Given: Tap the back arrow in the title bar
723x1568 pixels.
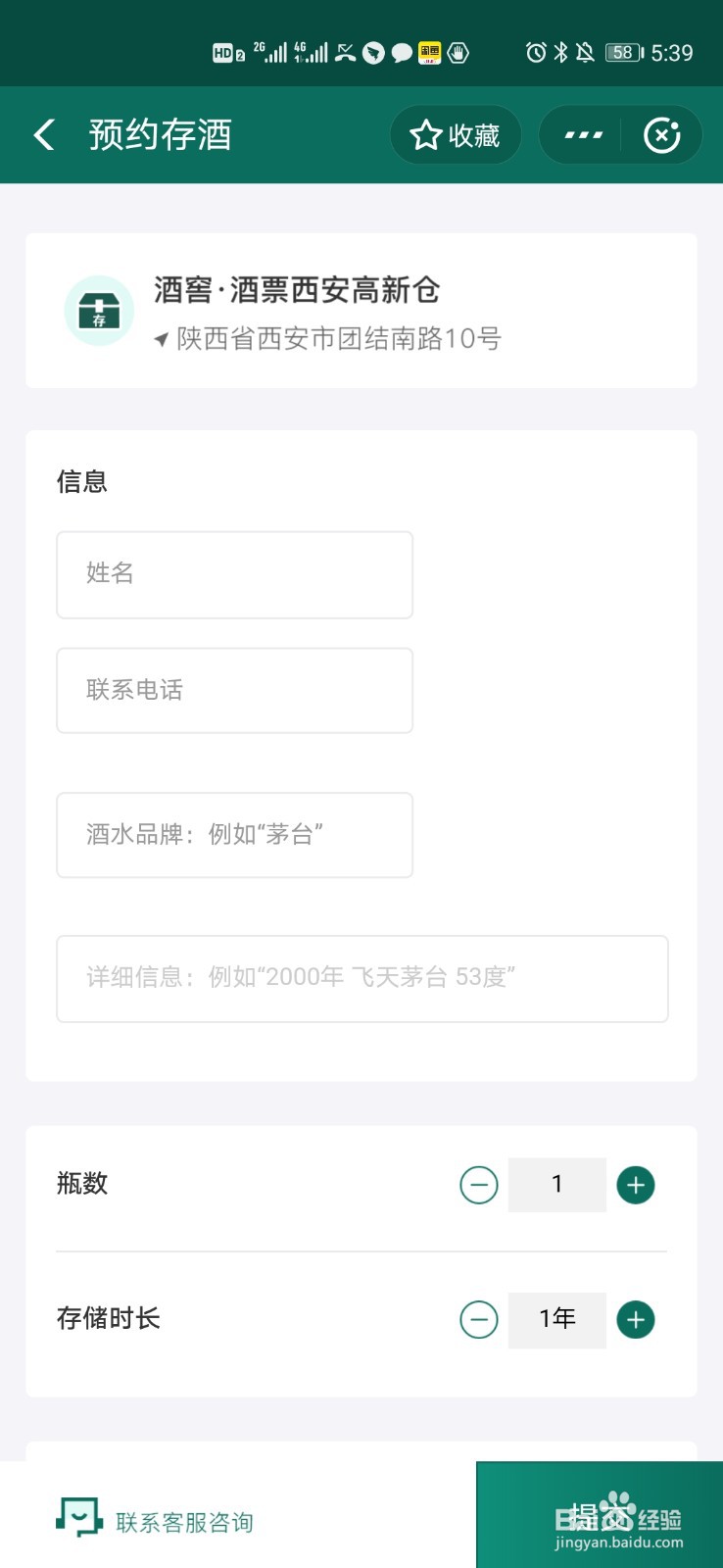Looking at the screenshot, I should click(43, 135).
